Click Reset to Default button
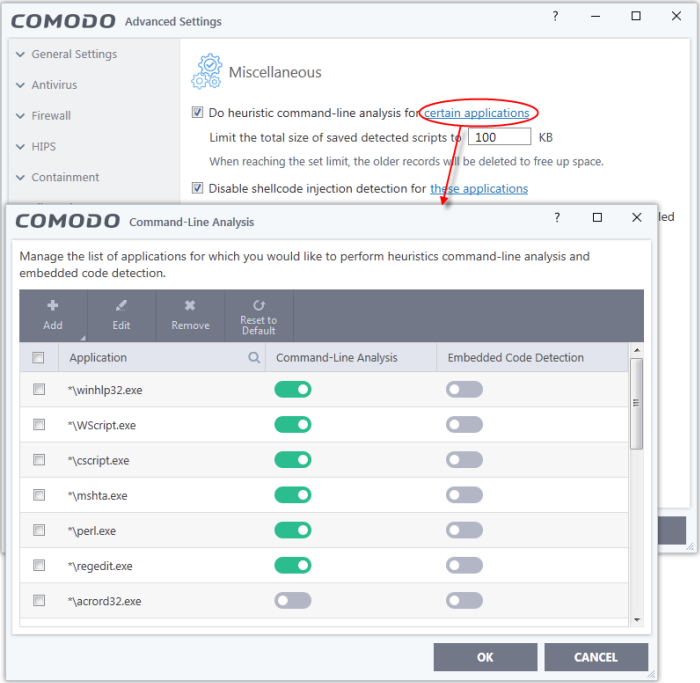The image size is (700, 683). [258, 316]
